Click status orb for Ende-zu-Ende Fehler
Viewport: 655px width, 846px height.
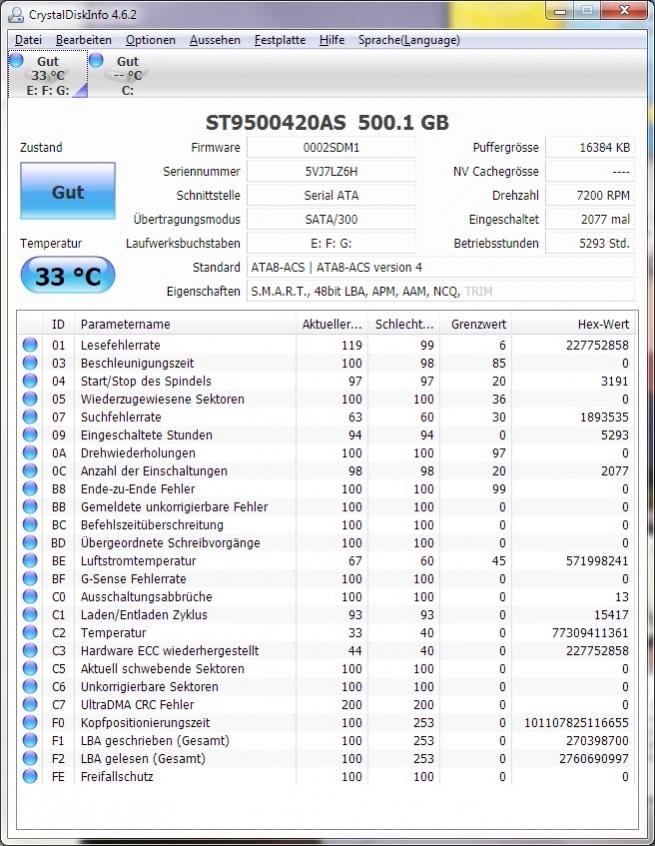[30, 488]
